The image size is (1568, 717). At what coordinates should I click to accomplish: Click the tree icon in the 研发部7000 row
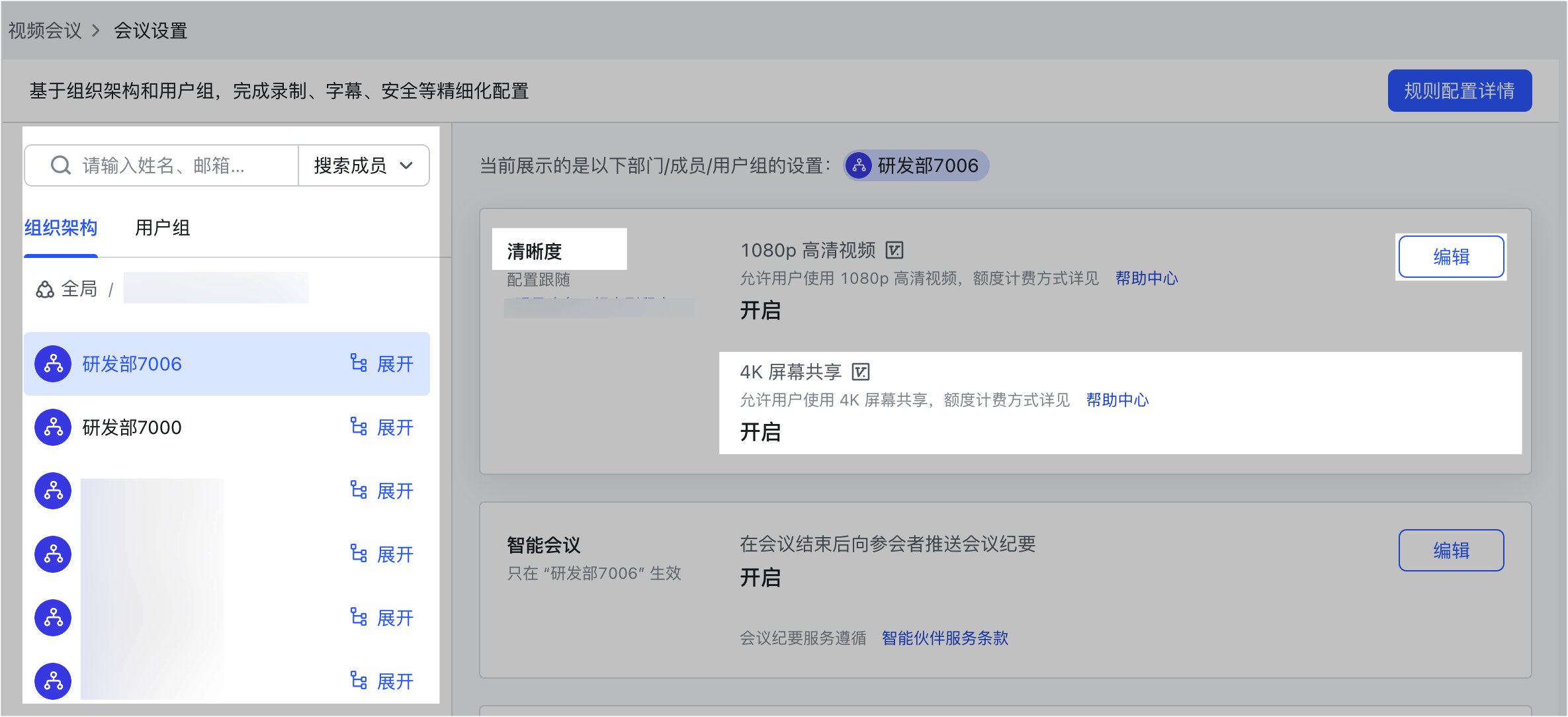coord(359,427)
